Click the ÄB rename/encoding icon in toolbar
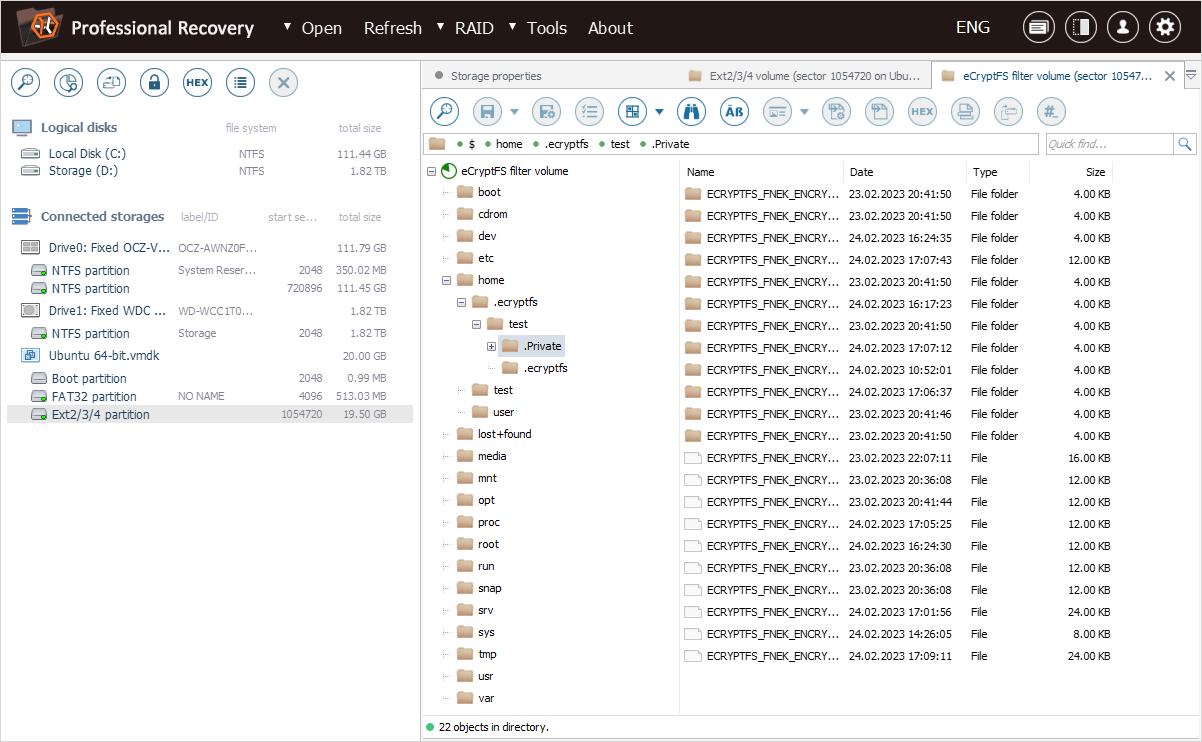Image resolution: width=1202 pixels, height=742 pixels. [x=734, y=112]
